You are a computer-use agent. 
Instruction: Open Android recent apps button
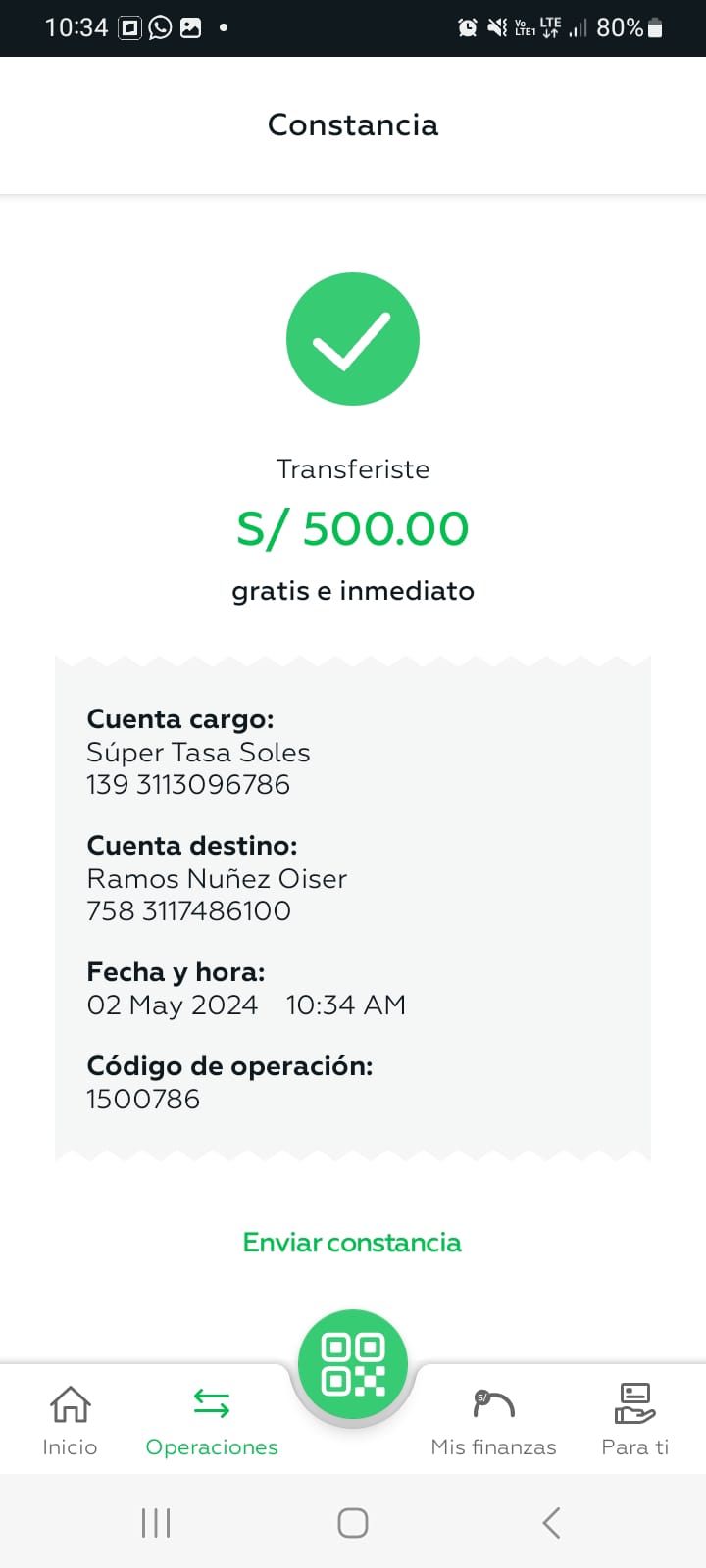[156, 1522]
